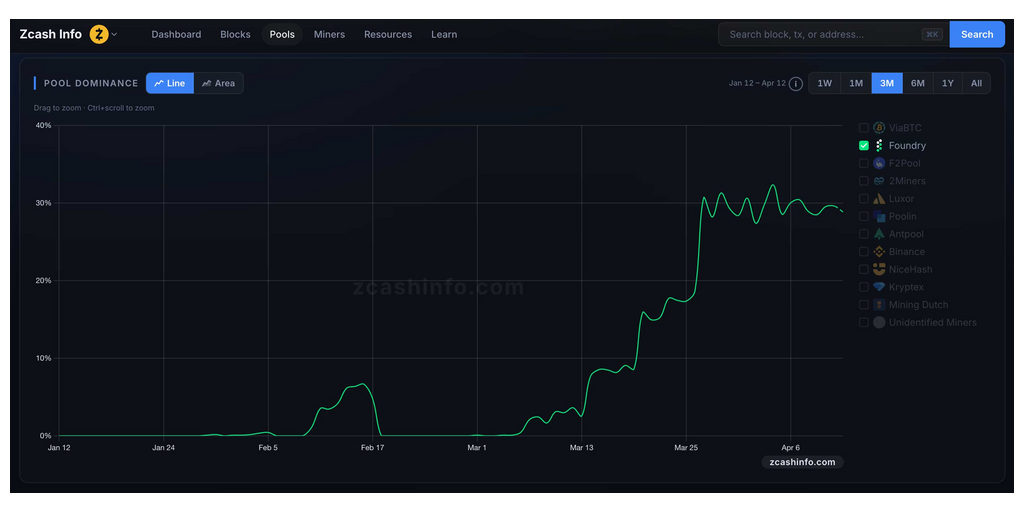Click the Zcash yellow logo icon
Screen dimensions: 1024x512
coord(99,34)
